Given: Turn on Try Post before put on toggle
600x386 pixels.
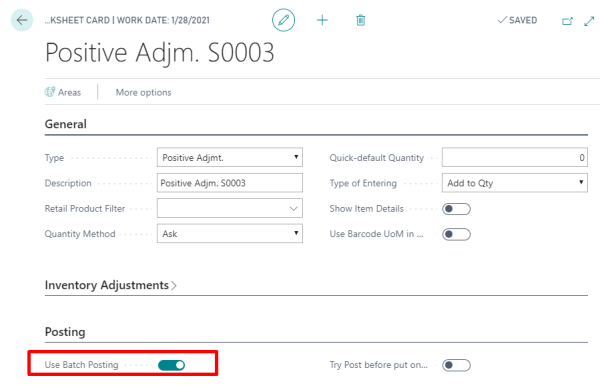Looking at the screenshot, I should 456,365.
